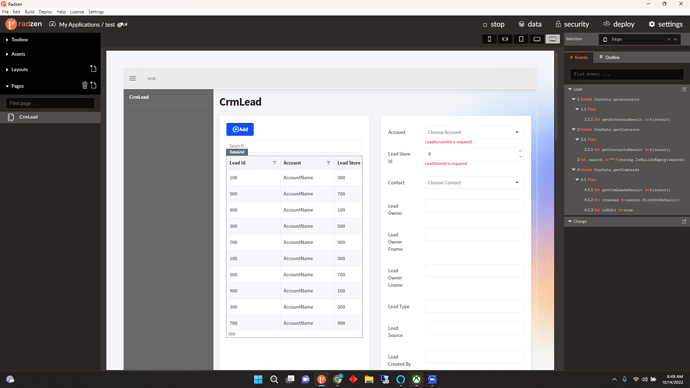Collapse step 2 Invoke getContacts
The image size is (690, 388).
[573, 130]
